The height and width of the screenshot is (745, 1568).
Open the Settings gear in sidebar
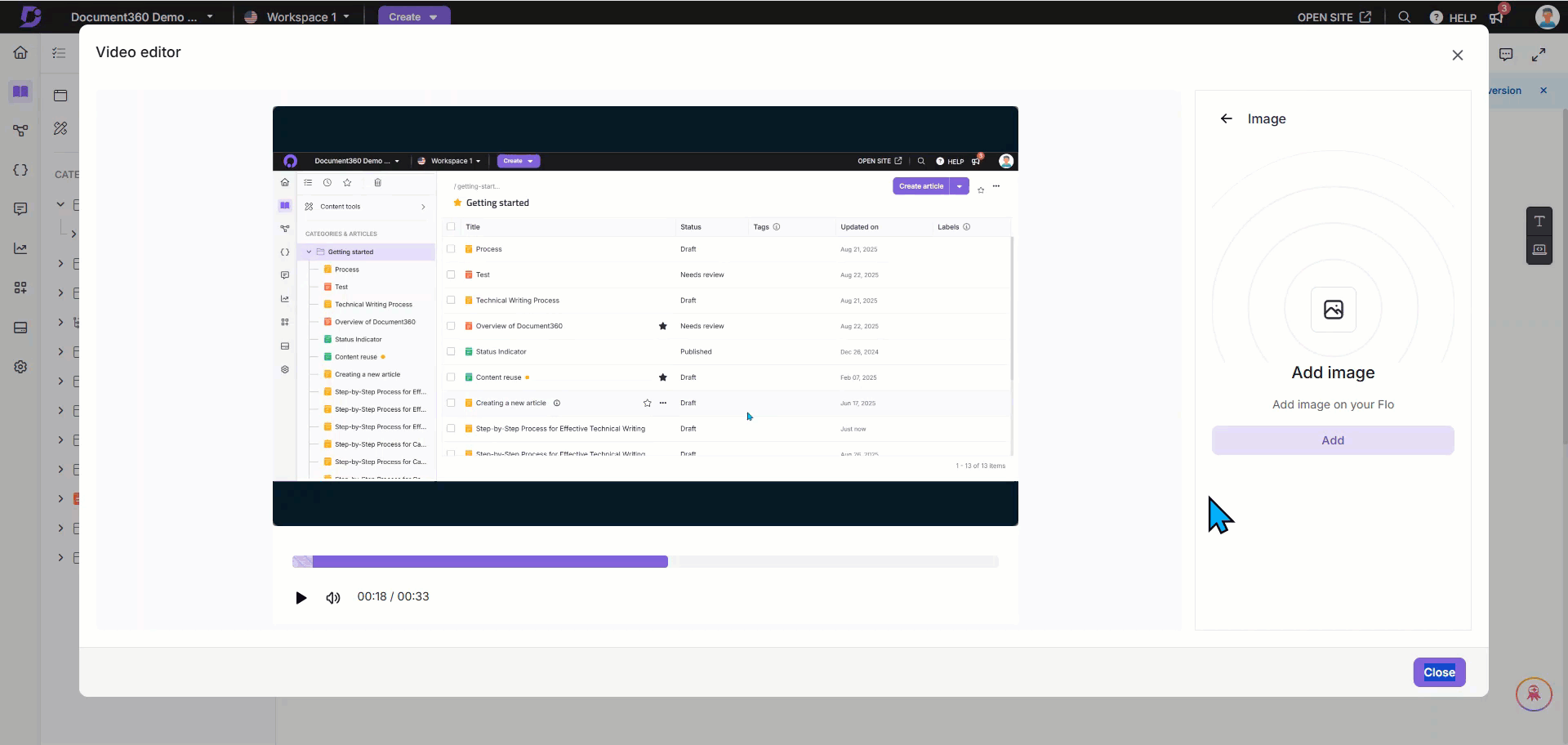pos(20,367)
